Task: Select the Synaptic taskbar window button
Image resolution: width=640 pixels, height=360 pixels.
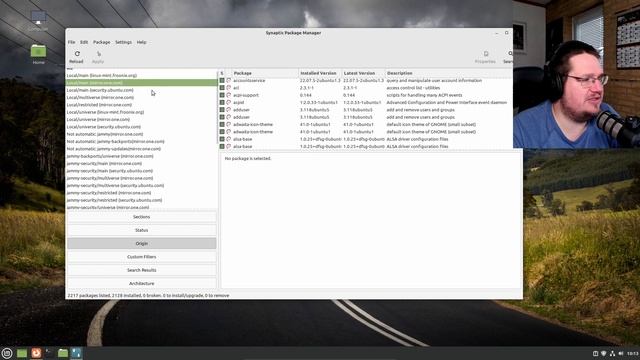Action: [76, 353]
